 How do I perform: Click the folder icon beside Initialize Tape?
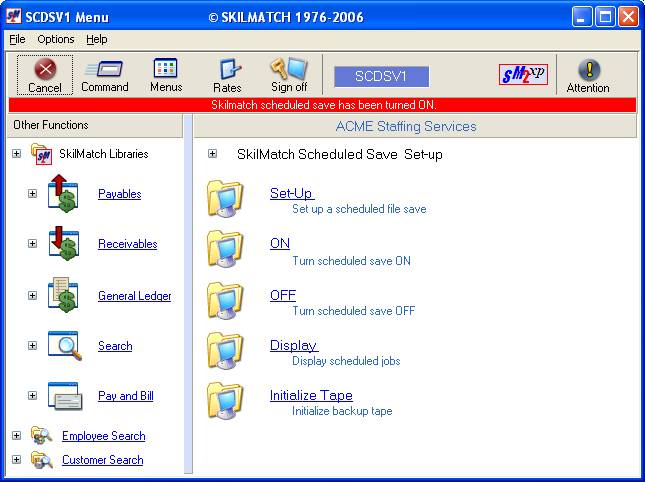[225, 401]
